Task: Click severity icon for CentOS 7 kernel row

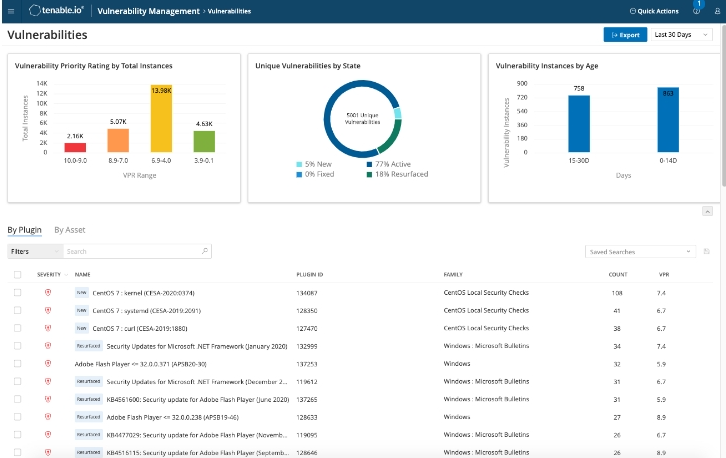Action: click(x=48, y=293)
